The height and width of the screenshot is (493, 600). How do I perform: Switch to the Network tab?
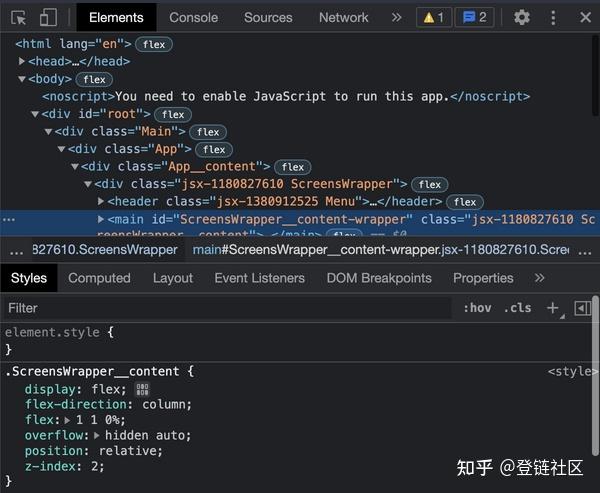(x=344, y=18)
